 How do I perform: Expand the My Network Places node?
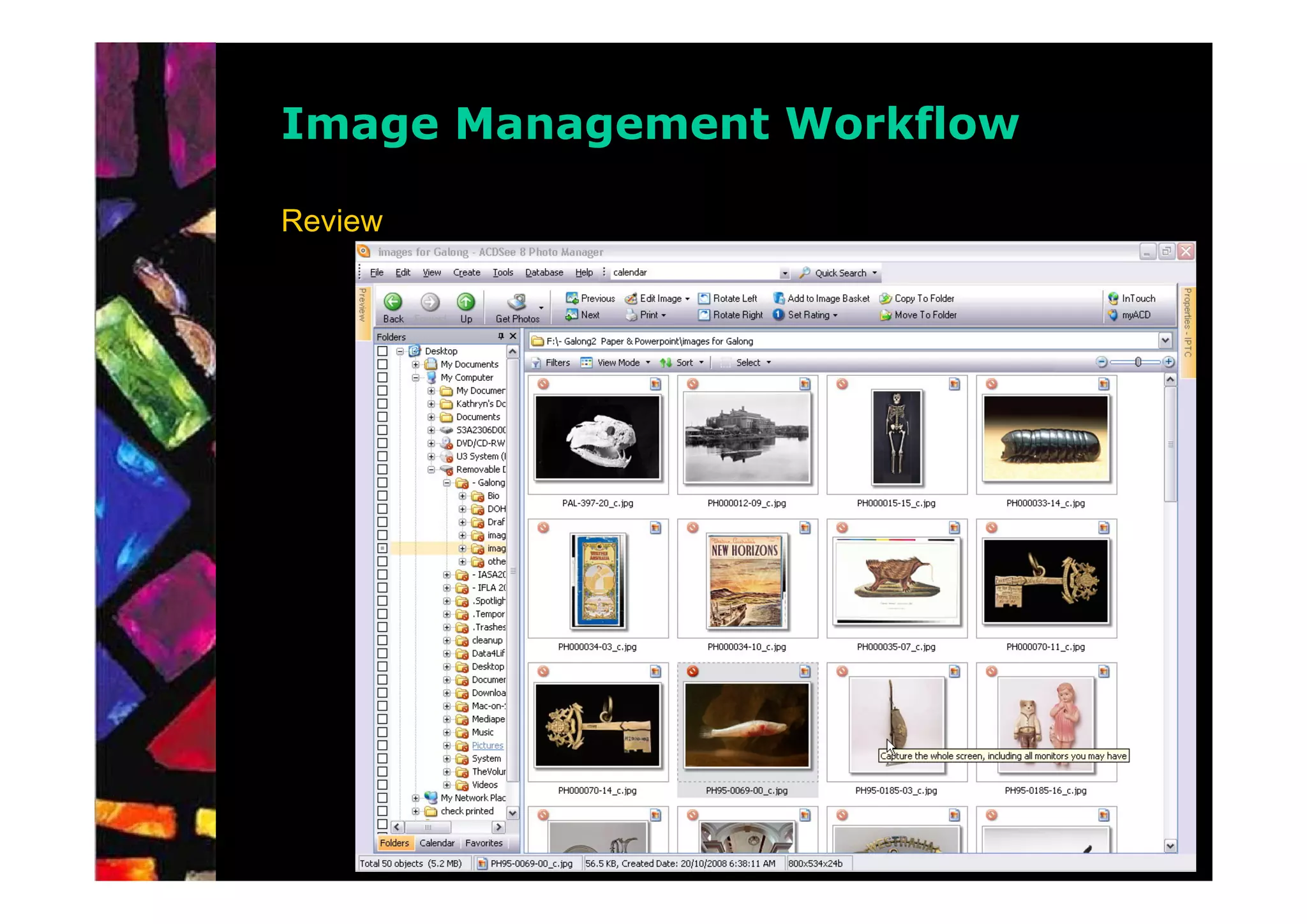pyautogui.click(x=415, y=798)
